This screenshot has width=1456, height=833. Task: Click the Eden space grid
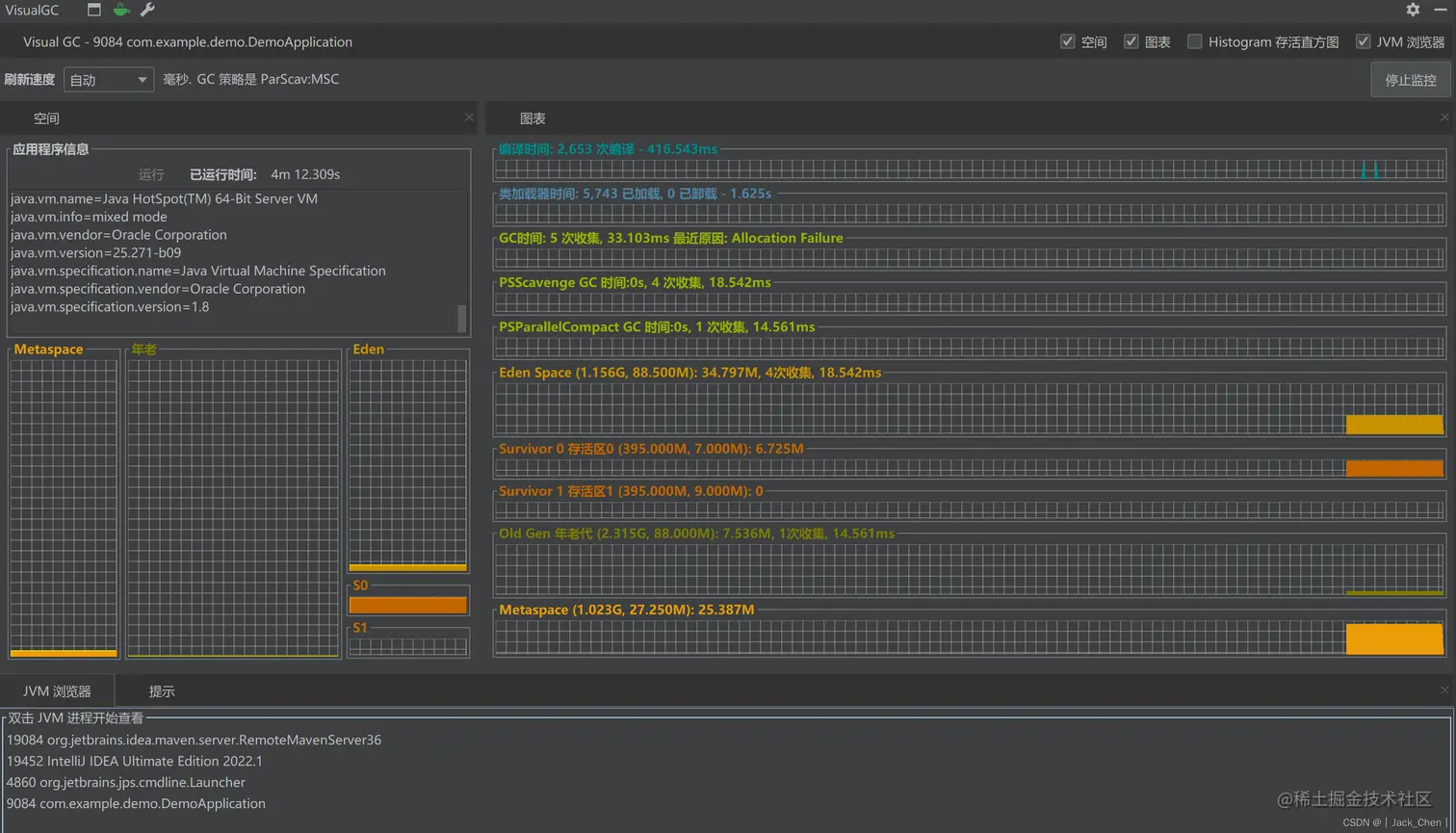(408, 466)
